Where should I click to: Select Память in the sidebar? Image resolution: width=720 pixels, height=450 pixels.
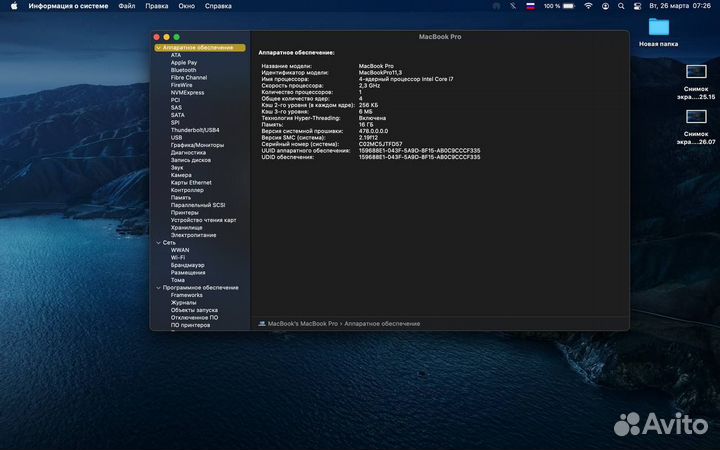[x=180, y=197]
